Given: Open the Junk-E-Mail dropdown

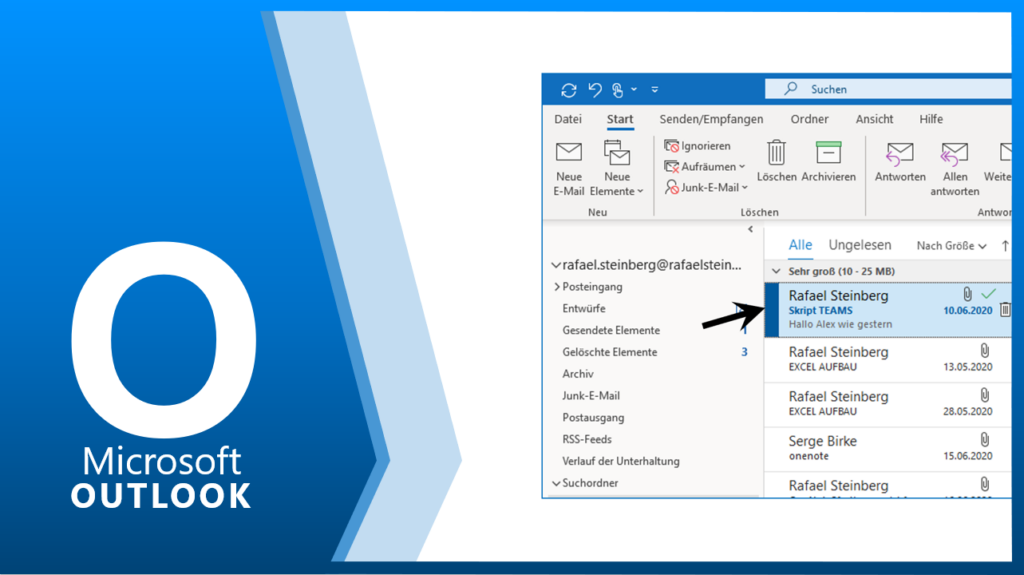Looking at the screenshot, I should 706,188.
